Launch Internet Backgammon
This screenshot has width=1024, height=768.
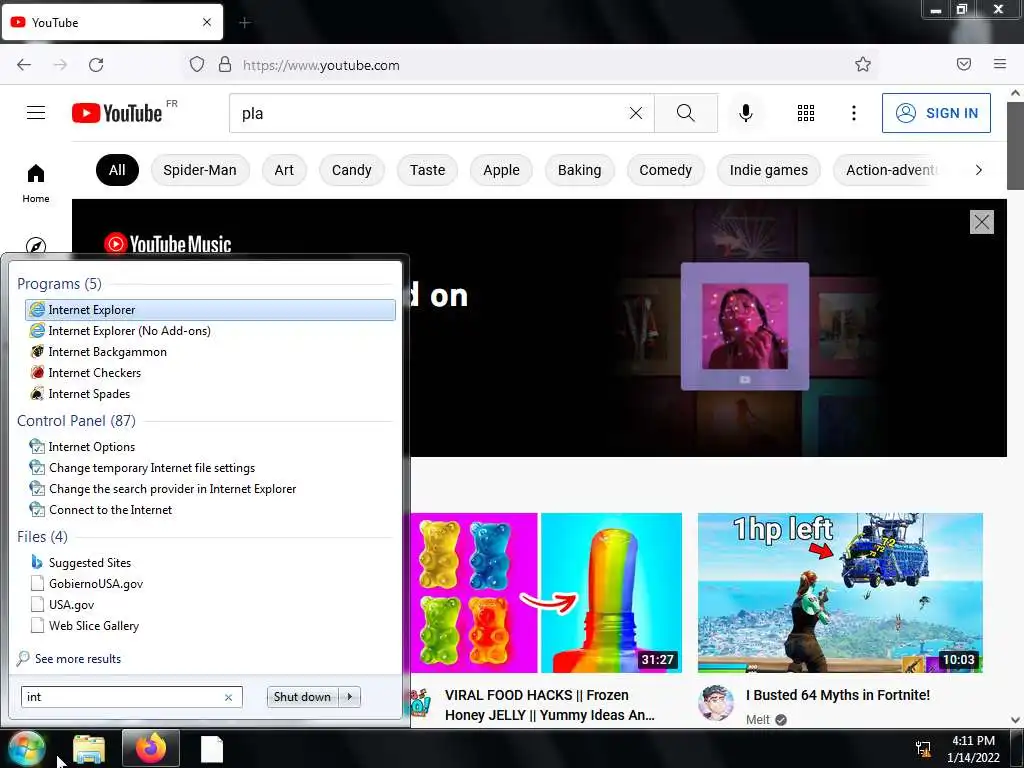(x=210, y=351)
